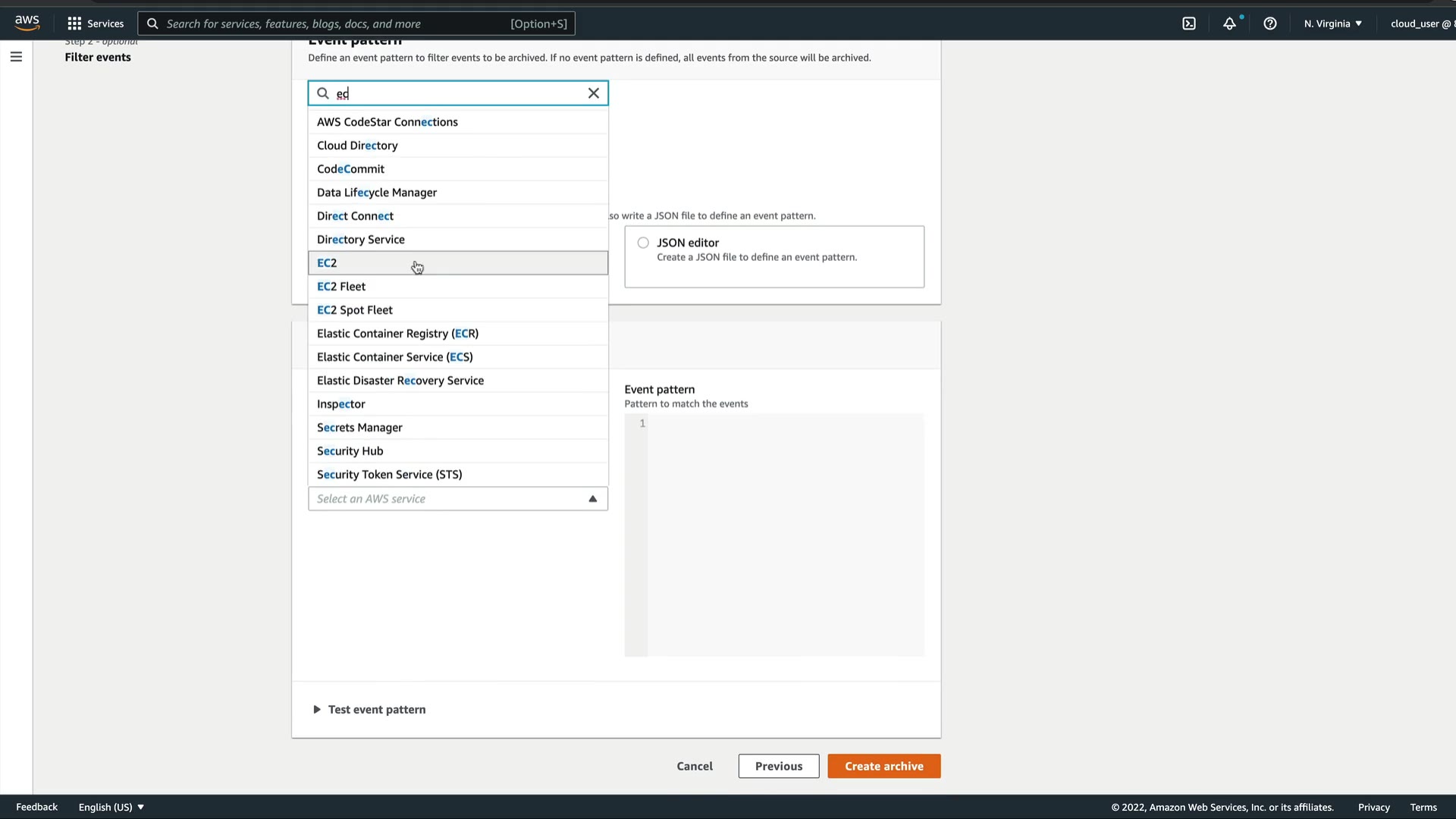Choose EC2 from the service list
This screenshot has width=1456, height=819.
[328, 263]
